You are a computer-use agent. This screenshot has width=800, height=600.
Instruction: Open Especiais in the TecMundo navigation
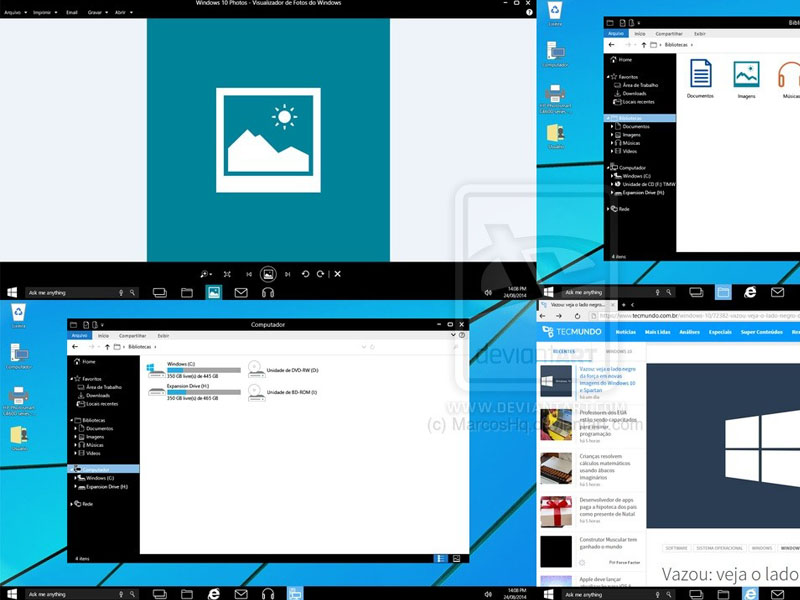720,332
